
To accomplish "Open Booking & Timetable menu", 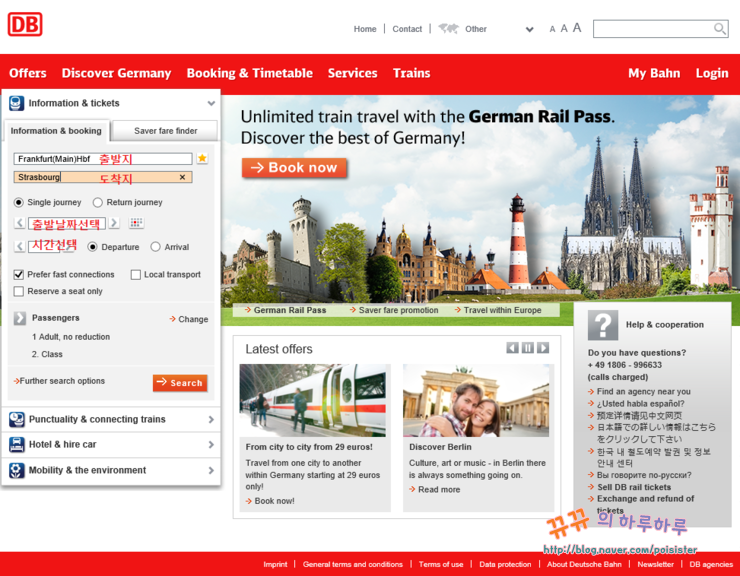I will coord(250,73).
